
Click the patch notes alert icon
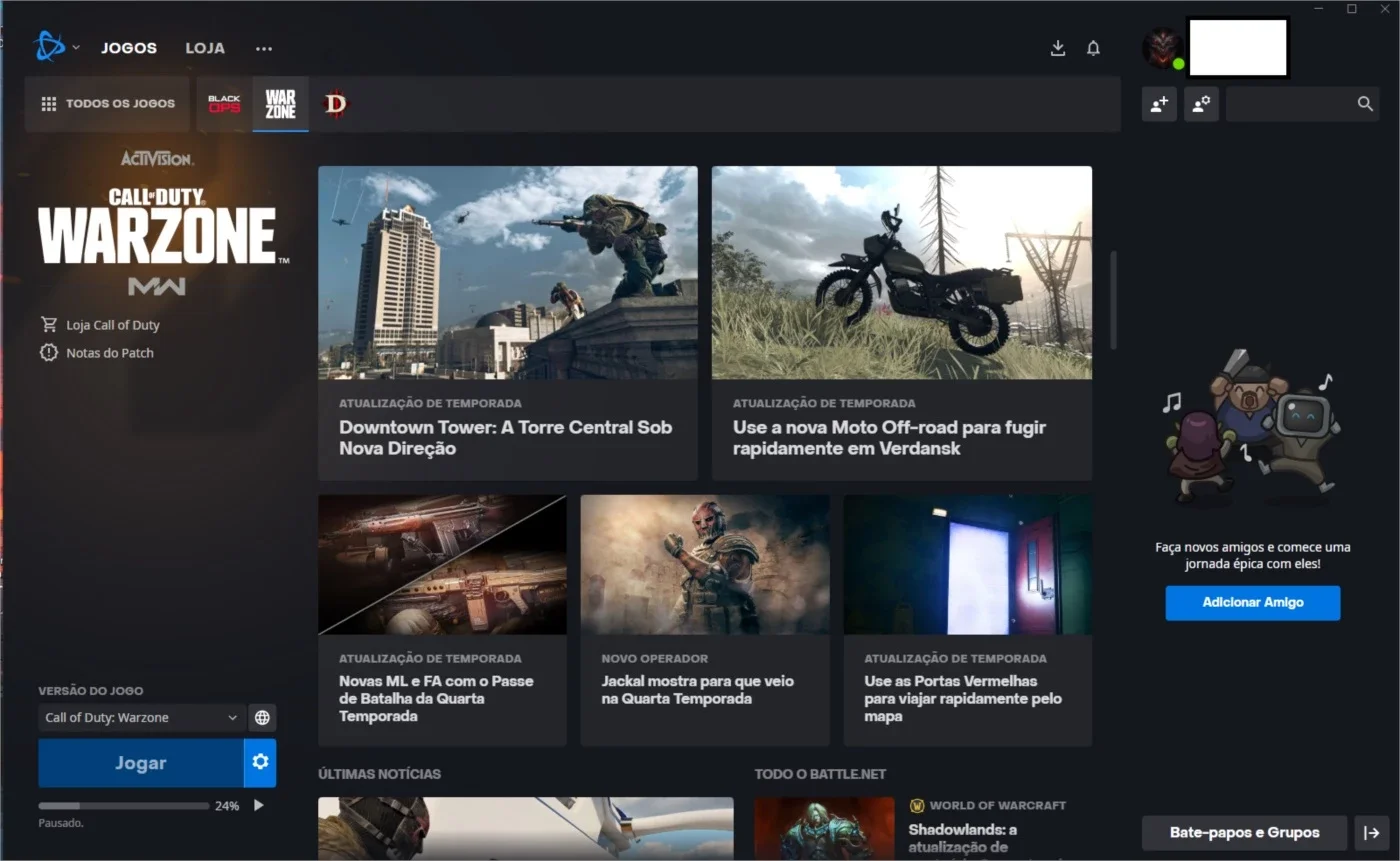tap(49, 353)
